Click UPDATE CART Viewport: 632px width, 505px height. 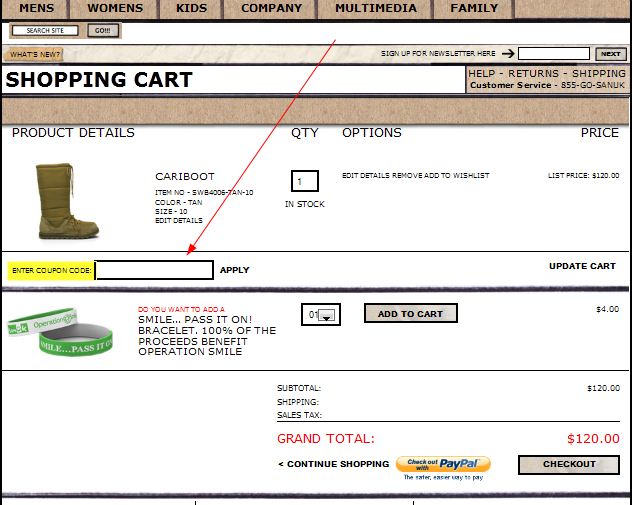582,266
